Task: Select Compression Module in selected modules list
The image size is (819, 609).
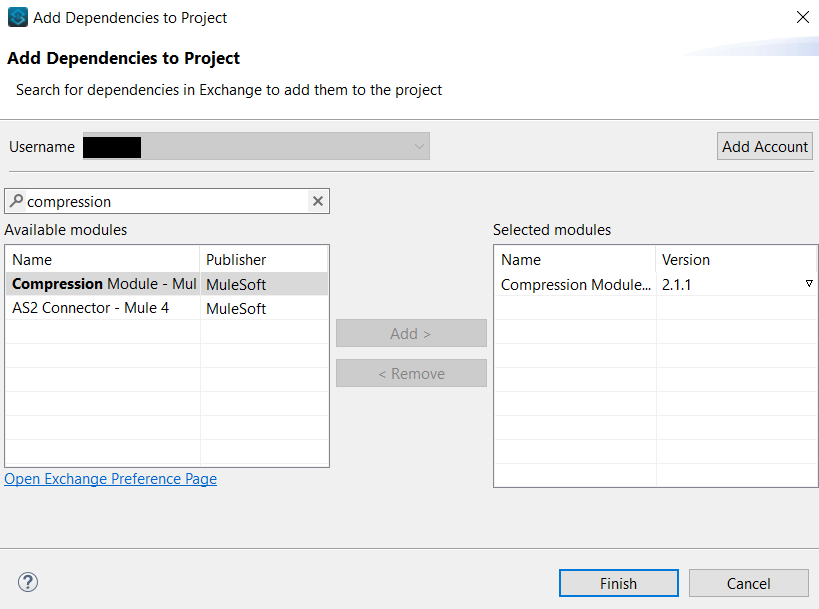Action: pos(575,285)
